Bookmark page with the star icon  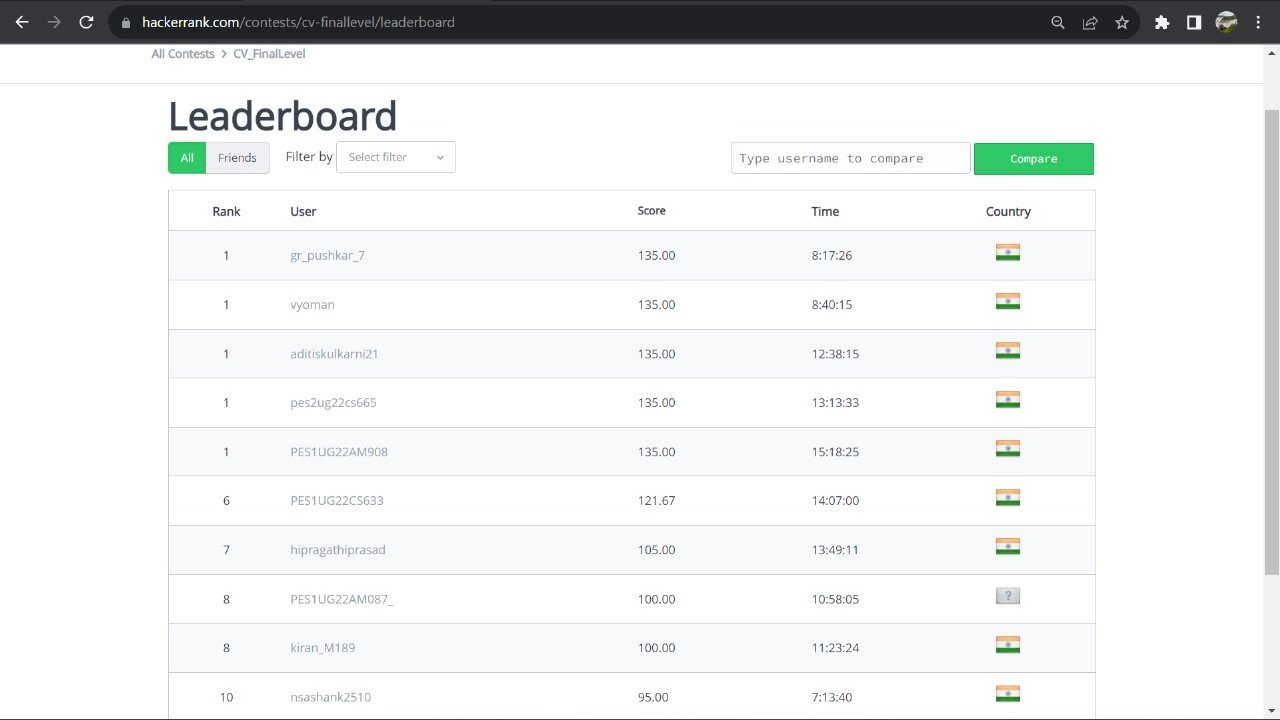[x=1122, y=22]
